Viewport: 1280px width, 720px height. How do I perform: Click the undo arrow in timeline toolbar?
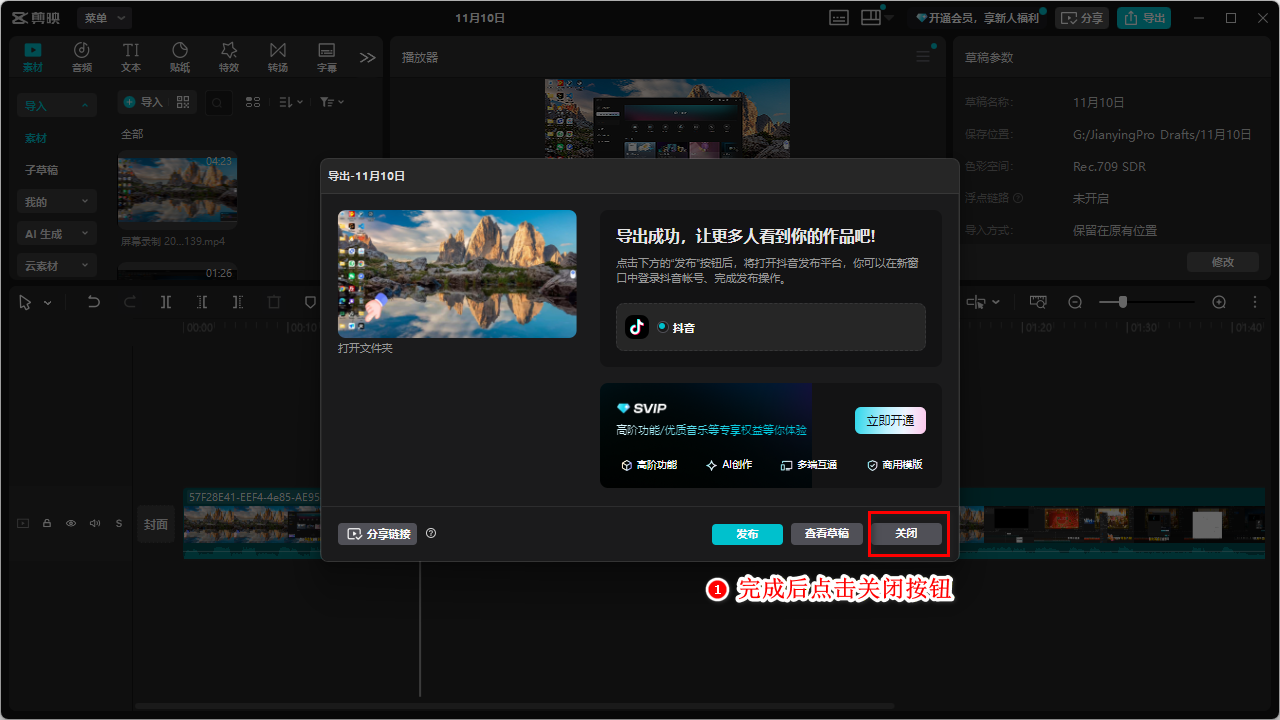pyautogui.click(x=94, y=302)
